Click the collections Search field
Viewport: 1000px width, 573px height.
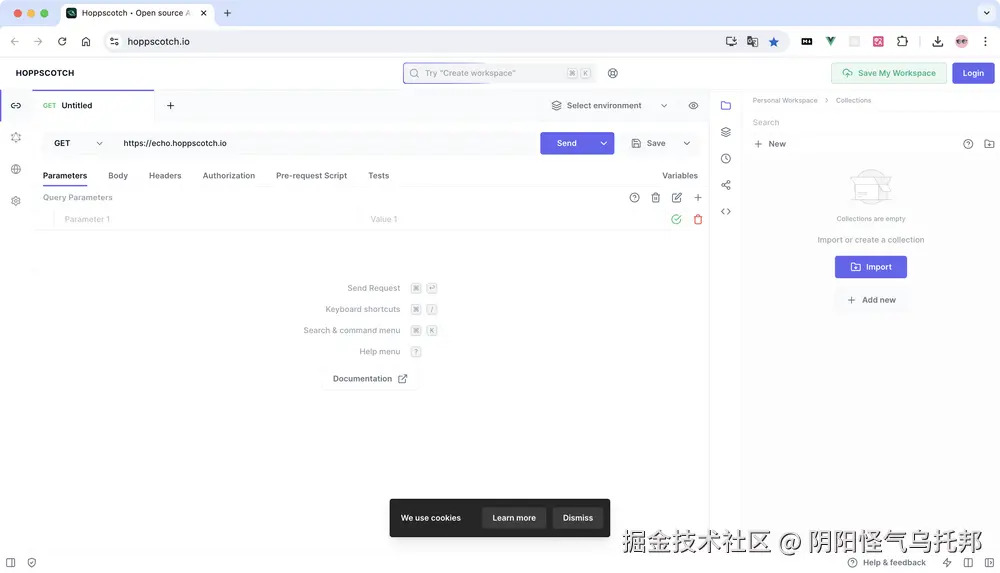click(x=871, y=123)
